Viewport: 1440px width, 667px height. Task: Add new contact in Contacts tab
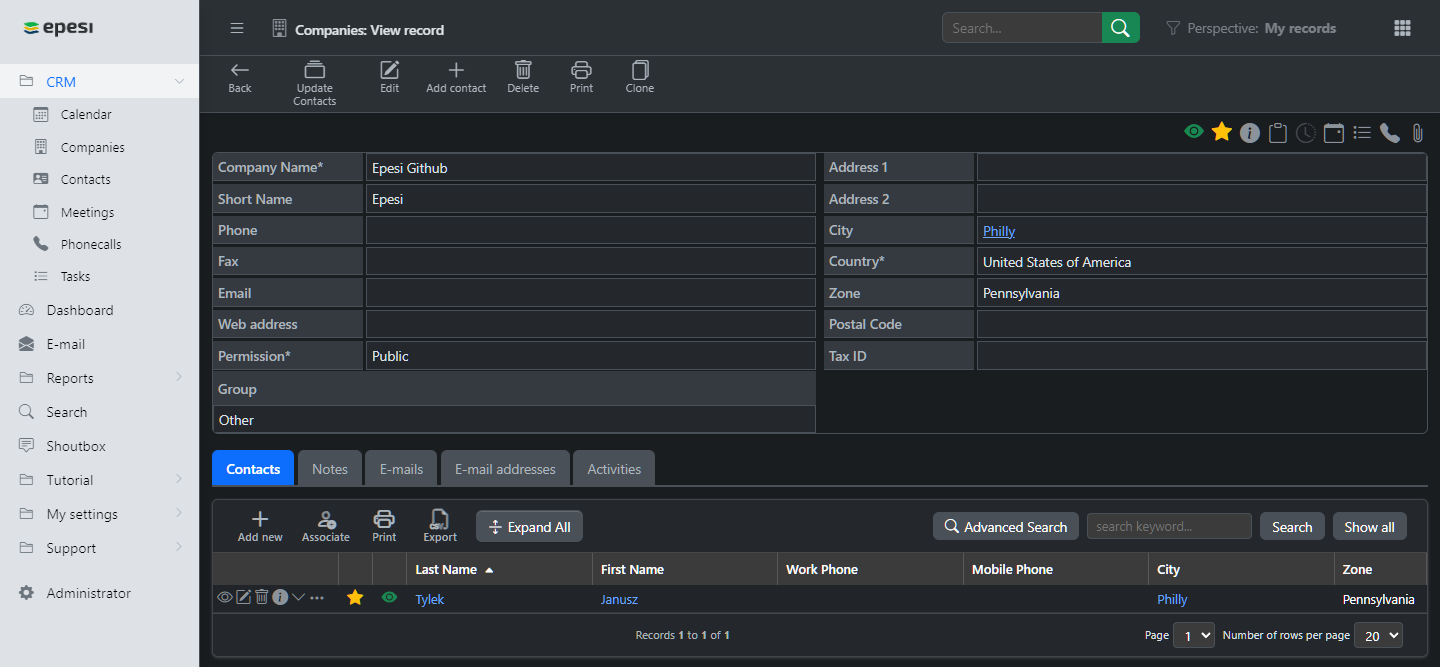point(260,526)
